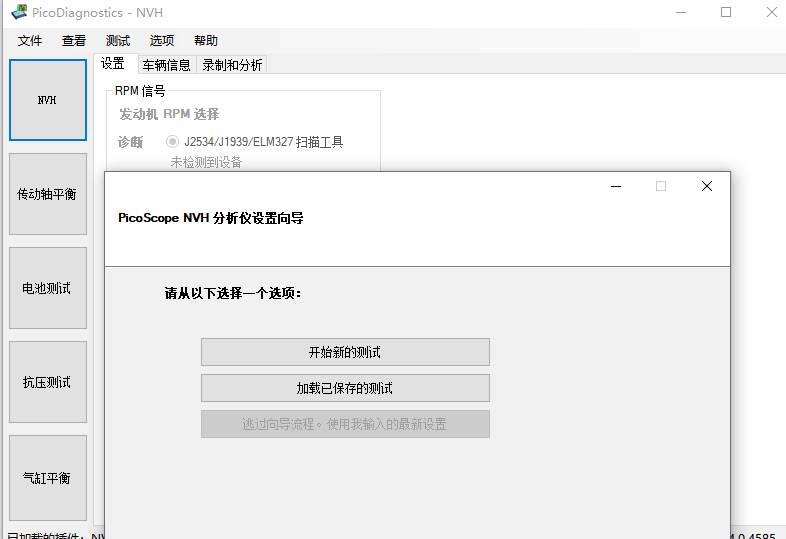Click the 未检测到设备 status text
This screenshot has height=539, width=786.
[207, 162]
